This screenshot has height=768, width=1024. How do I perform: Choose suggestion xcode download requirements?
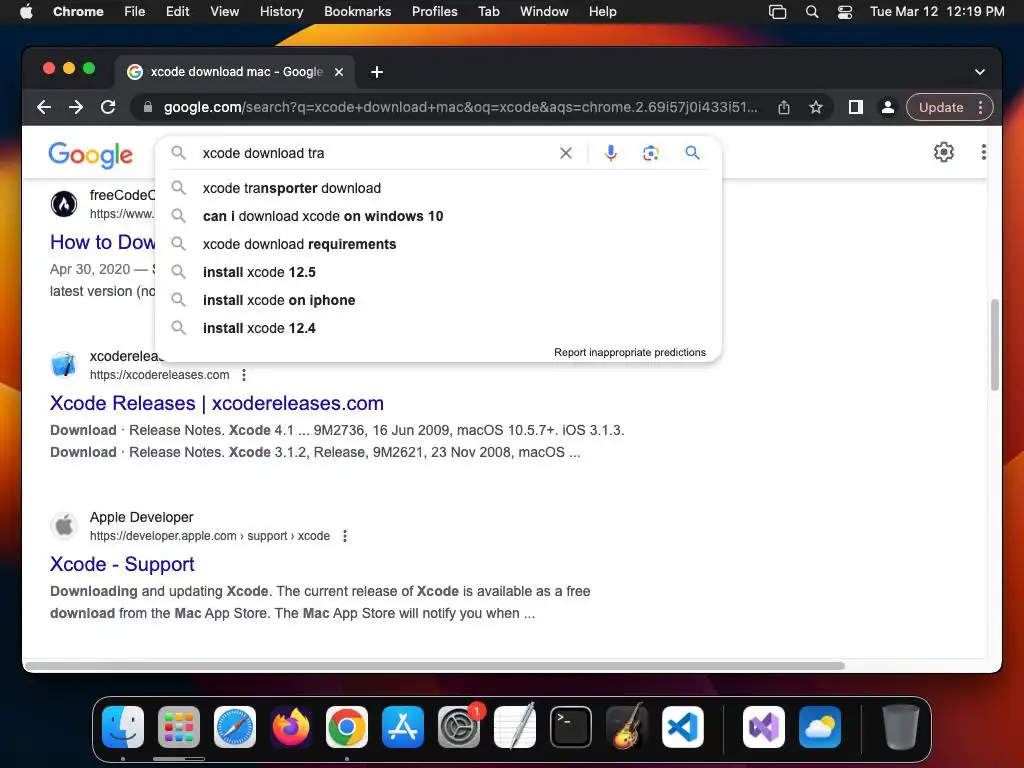[x=438, y=244]
